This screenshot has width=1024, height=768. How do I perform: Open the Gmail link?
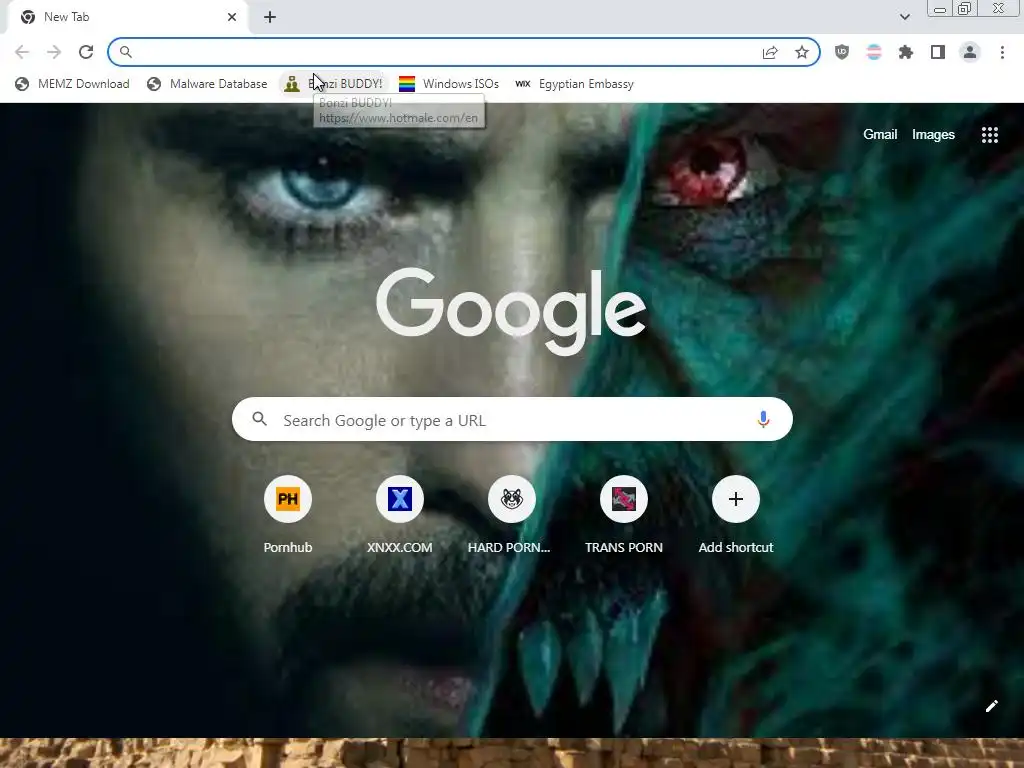880,135
